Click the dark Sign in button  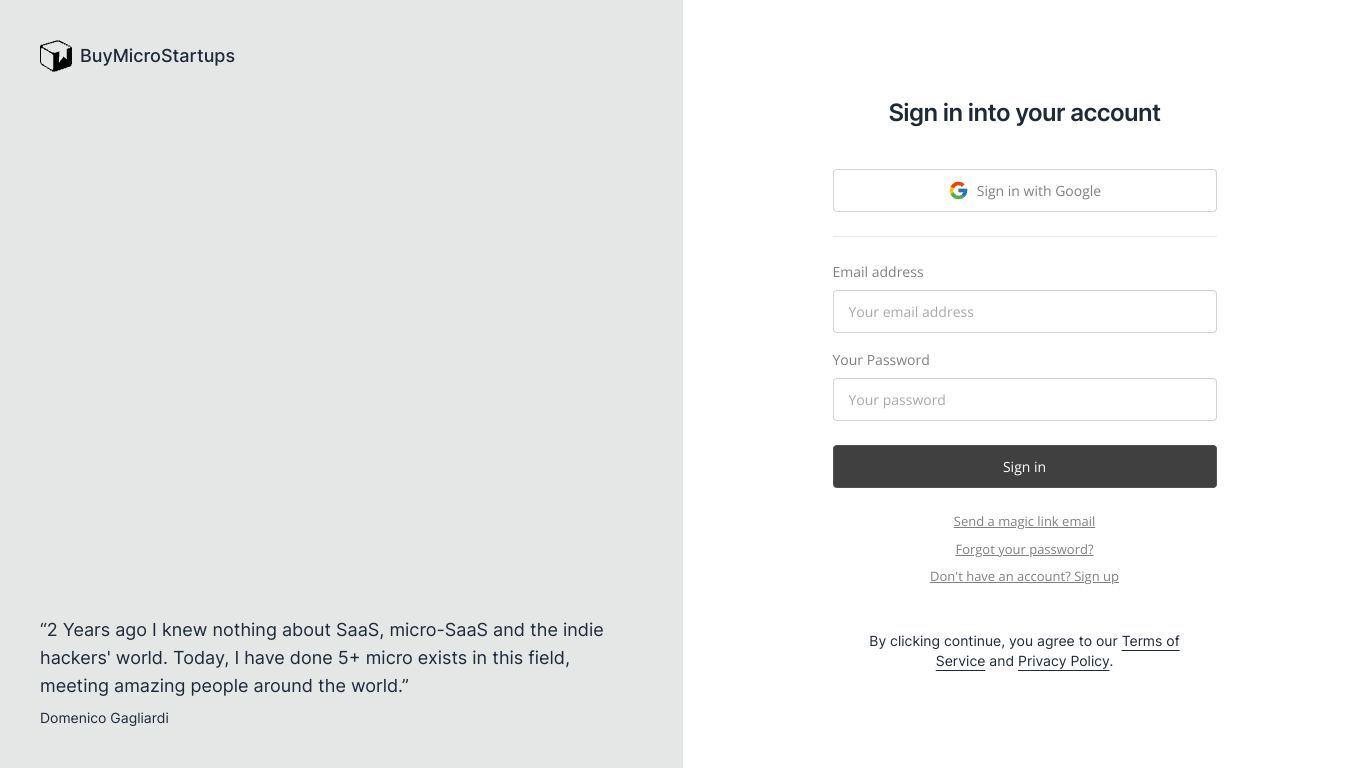tap(1024, 466)
